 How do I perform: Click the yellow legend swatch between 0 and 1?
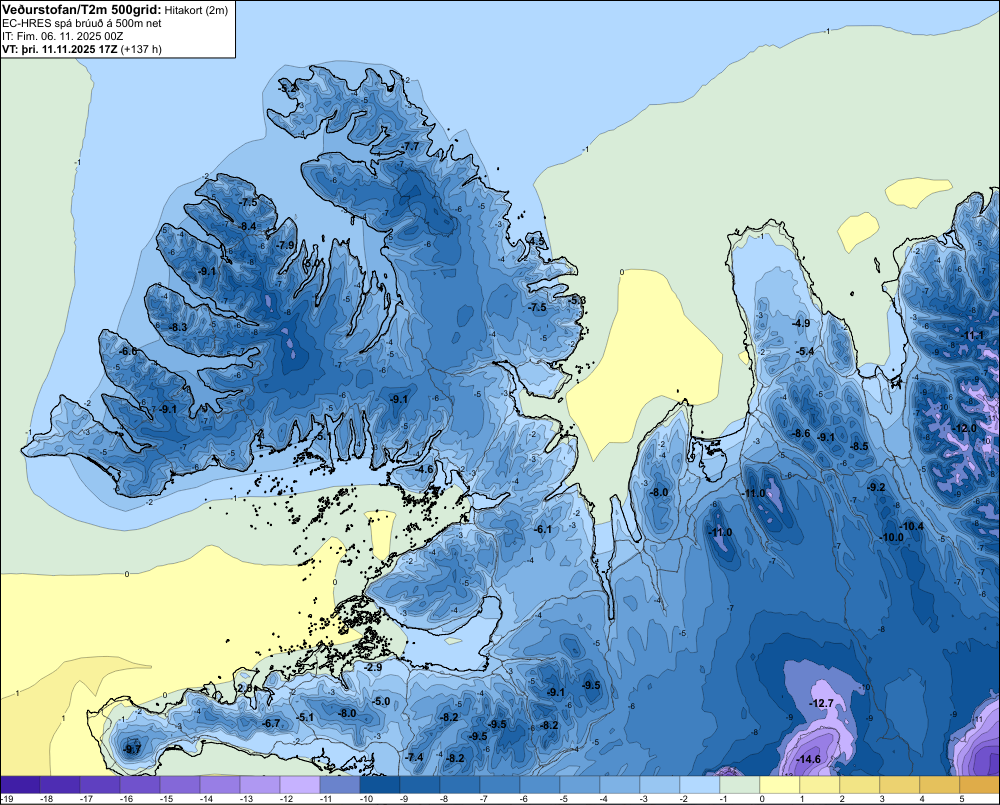(779, 785)
